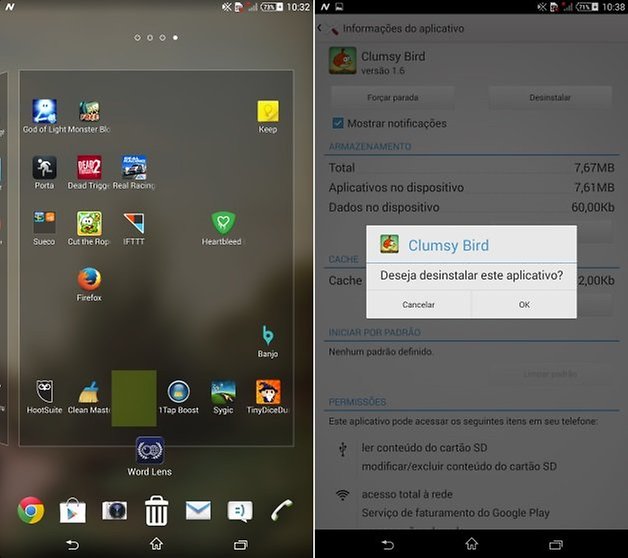Image resolution: width=628 pixels, height=558 pixels.
Task: Tap the Back navigation button on left screen
Action: 72,544
